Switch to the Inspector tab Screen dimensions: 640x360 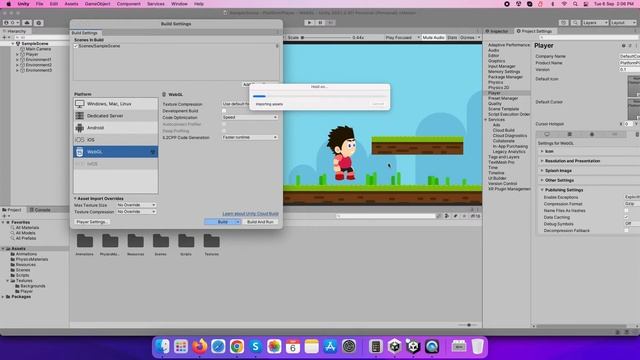[x=497, y=31]
